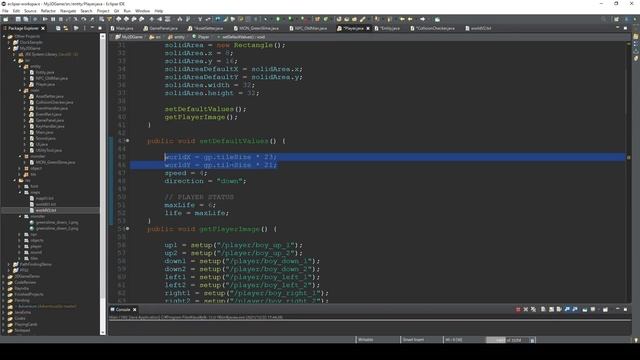Switch to the GamePanel.java tab
Viewport: 640px width, 360px height.
160,28
